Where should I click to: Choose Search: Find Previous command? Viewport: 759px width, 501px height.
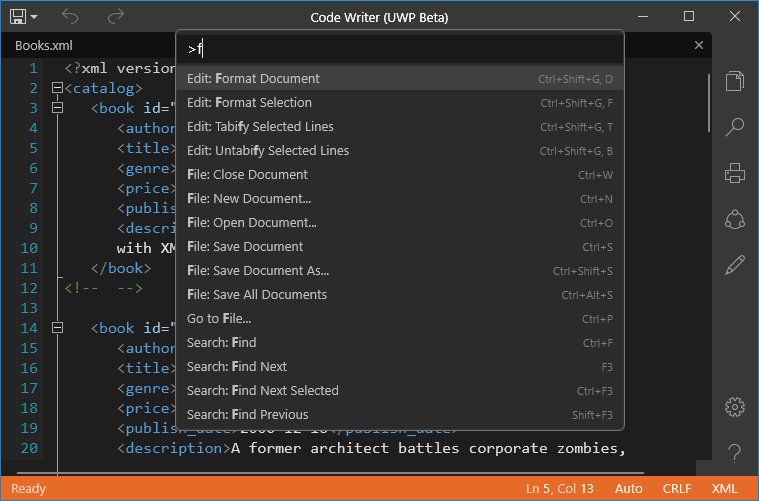click(400, 414)
